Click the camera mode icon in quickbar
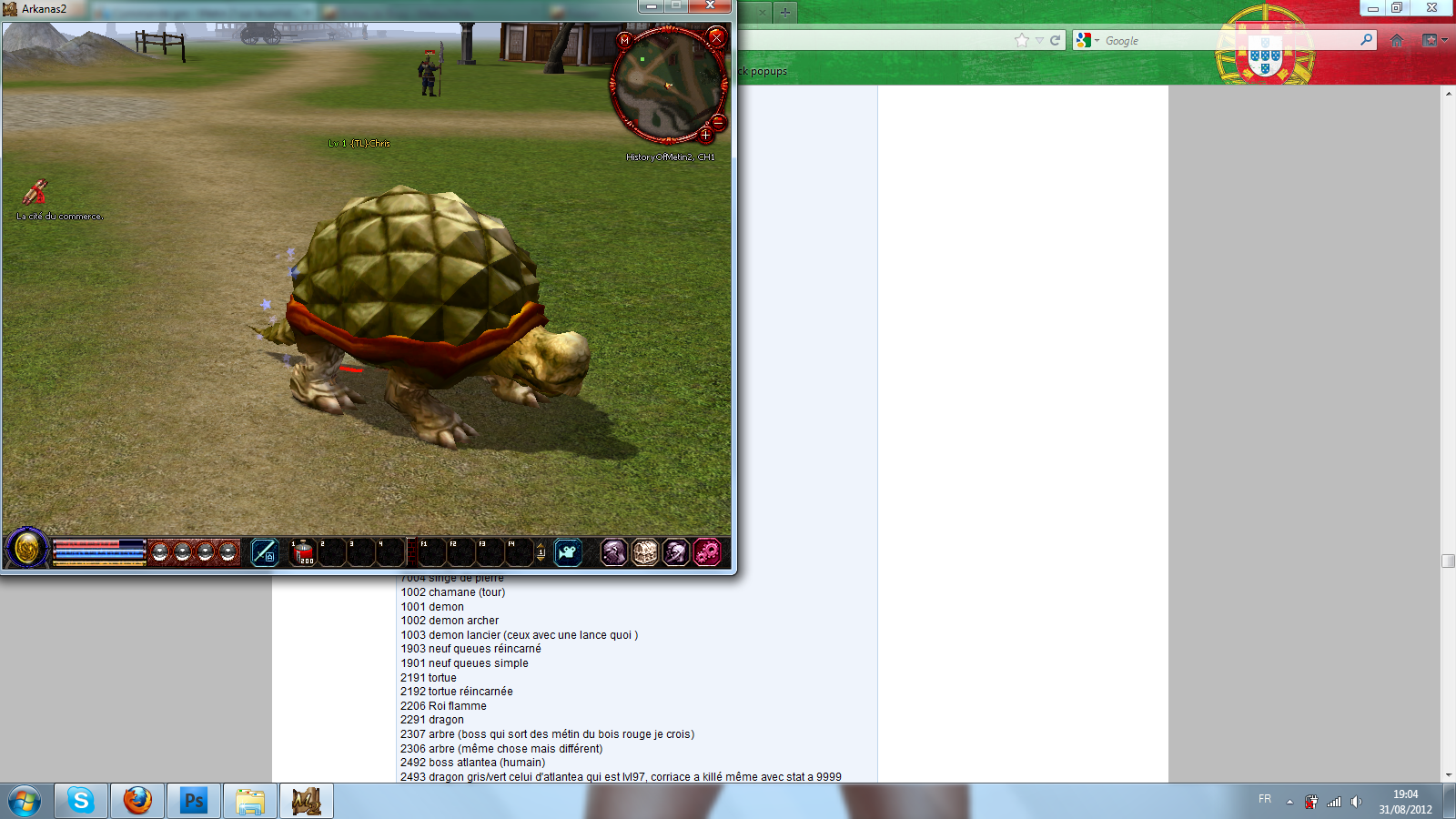1456x819 pixels. click(x=568, y=551)
